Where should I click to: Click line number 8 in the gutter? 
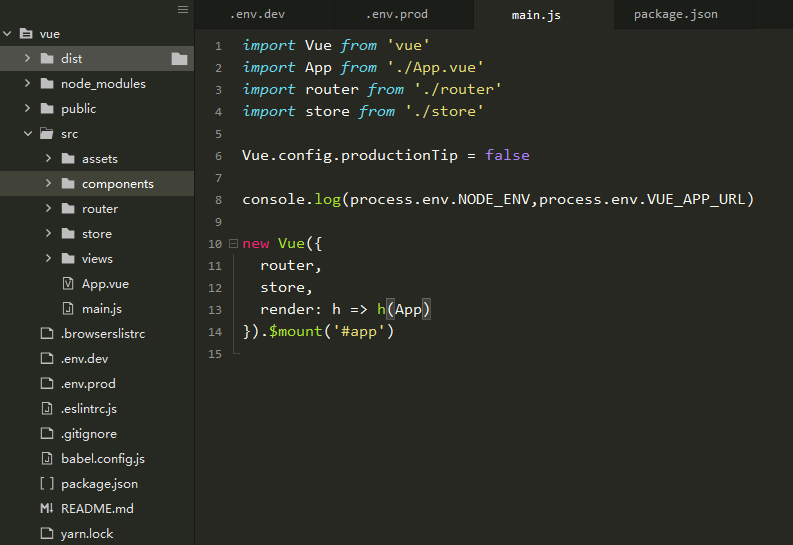[218, 200]
